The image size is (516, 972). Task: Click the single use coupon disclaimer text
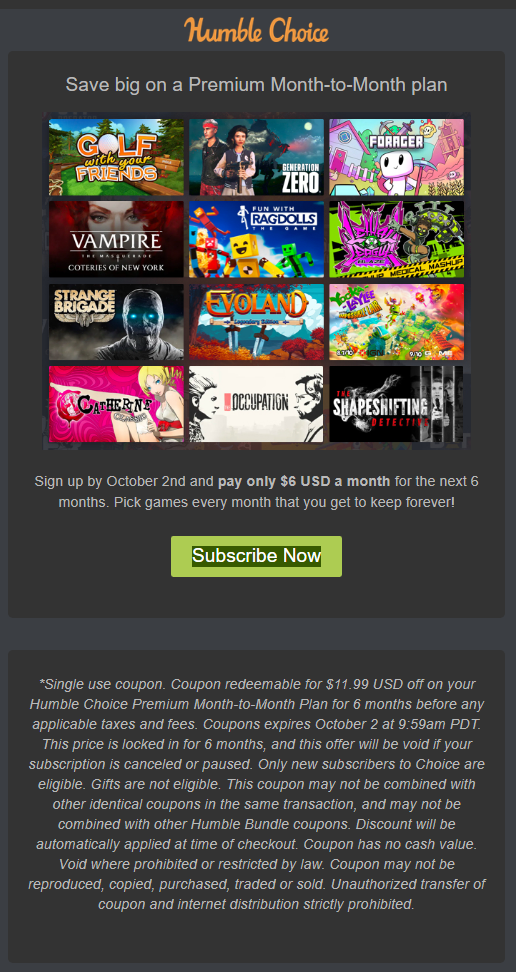(256, 794)
